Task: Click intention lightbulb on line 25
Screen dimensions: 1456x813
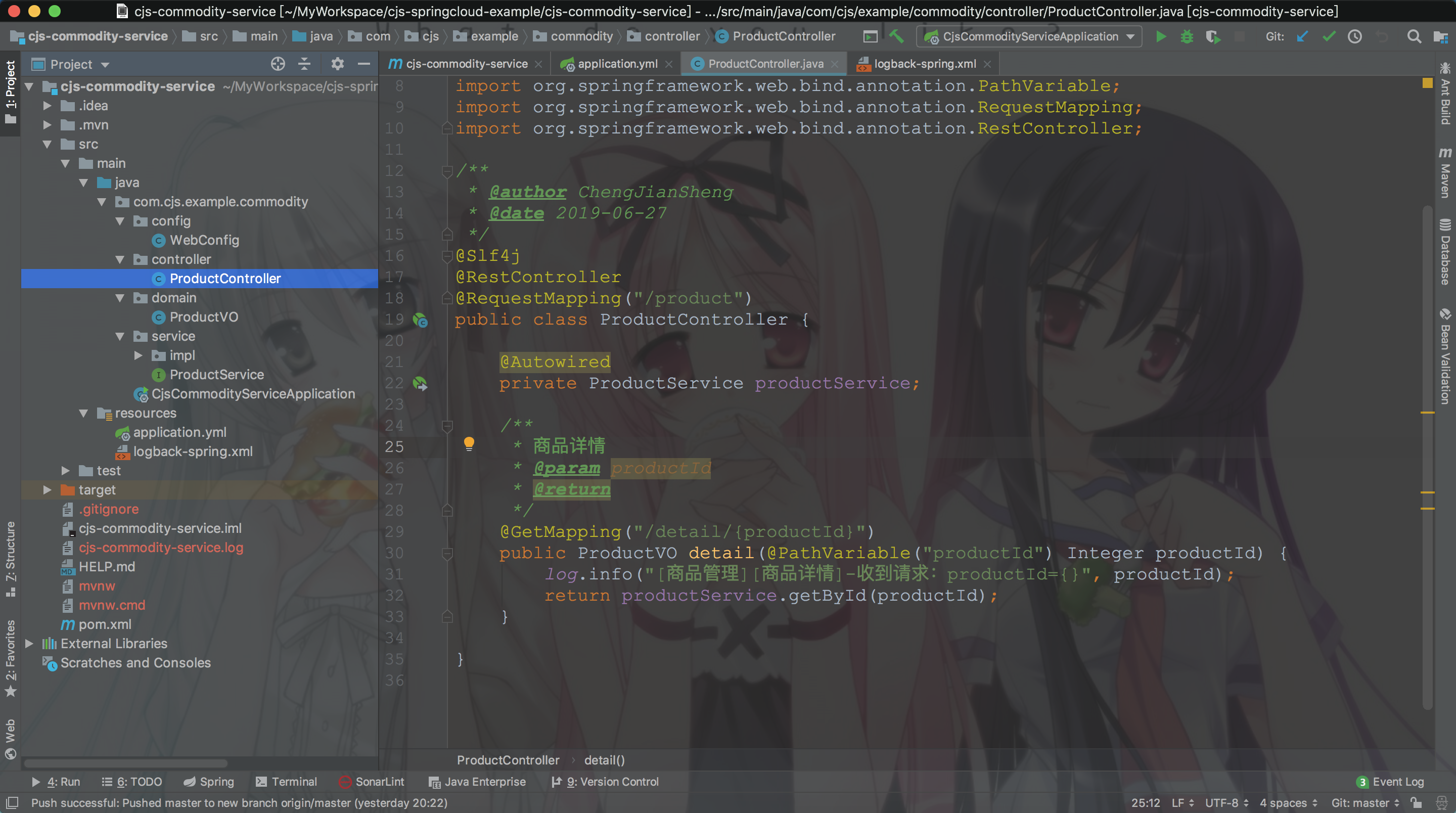Action: click(x=469, y=444)
